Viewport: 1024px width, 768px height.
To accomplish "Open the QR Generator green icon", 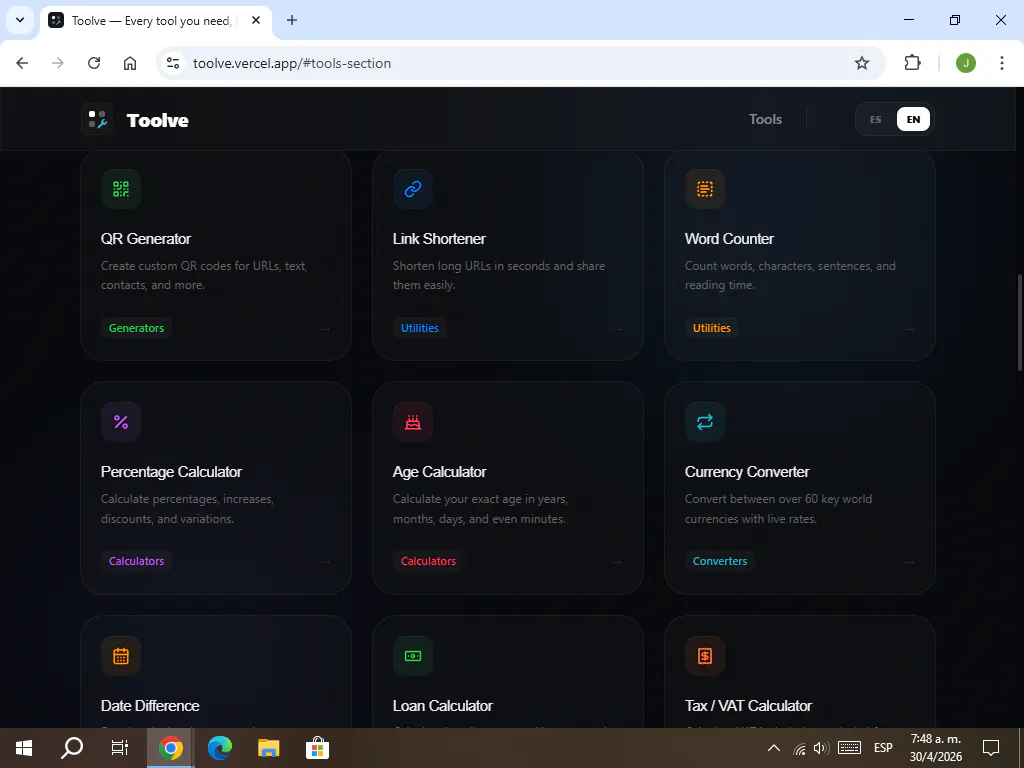I will pos(121,189).
